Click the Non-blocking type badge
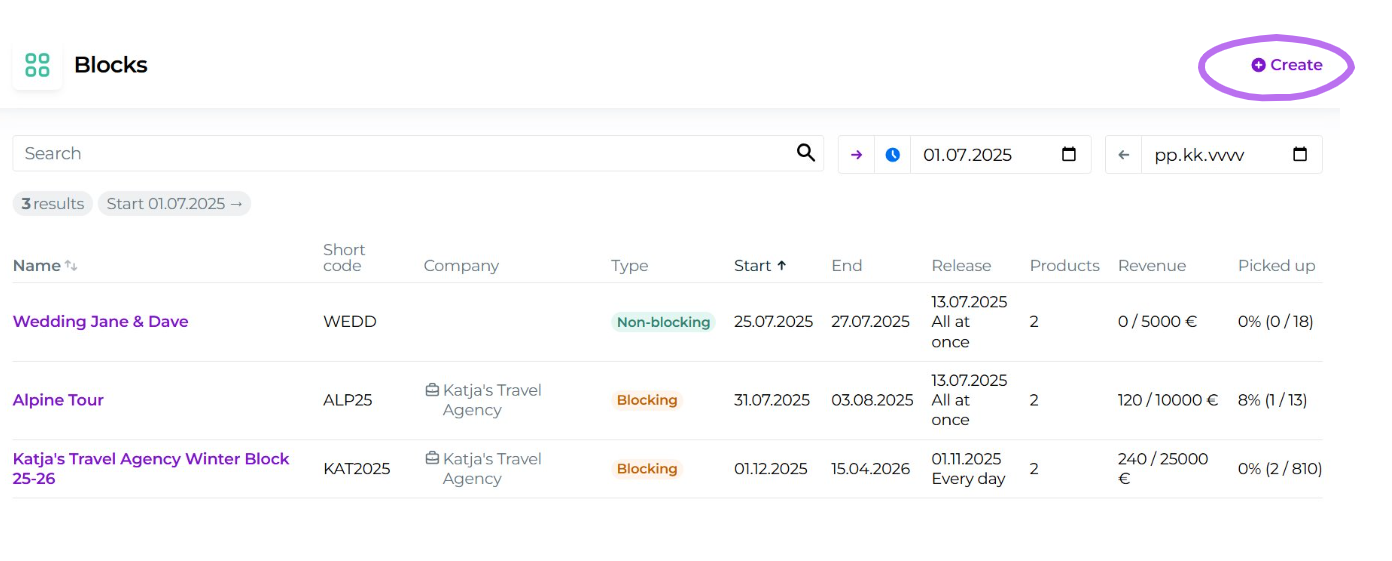Screen dimensions: 1392x561 (x=663, y=322)
